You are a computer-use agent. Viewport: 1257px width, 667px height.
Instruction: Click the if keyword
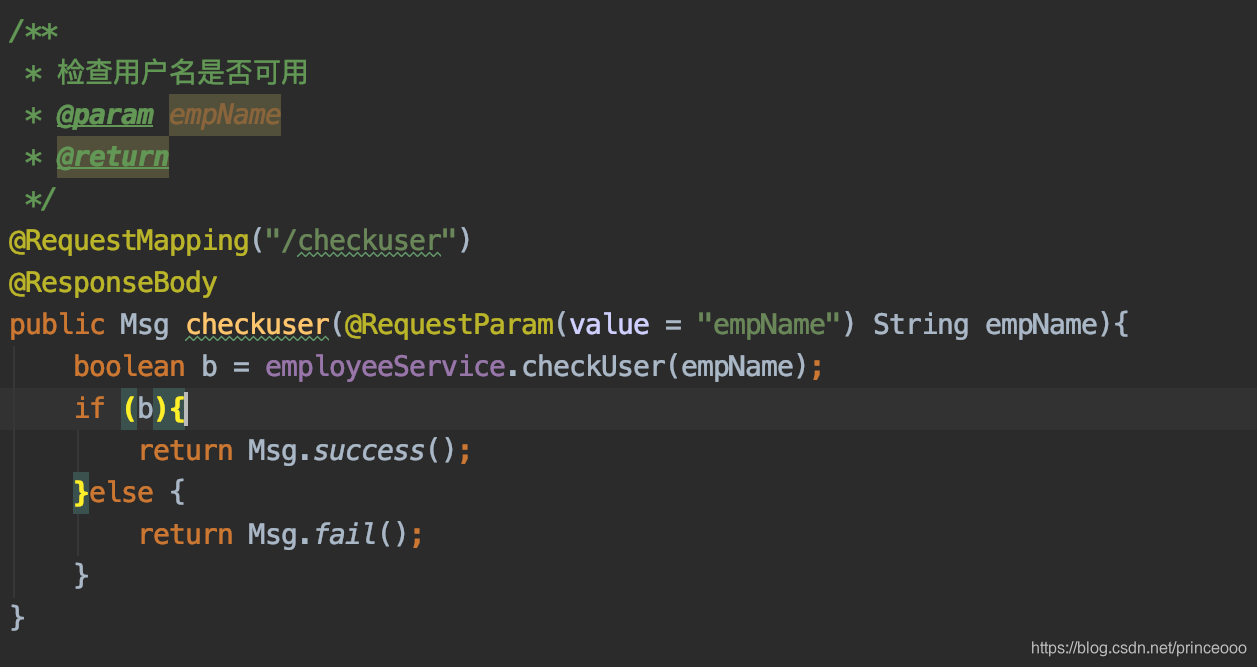click(x=89, y=409)
